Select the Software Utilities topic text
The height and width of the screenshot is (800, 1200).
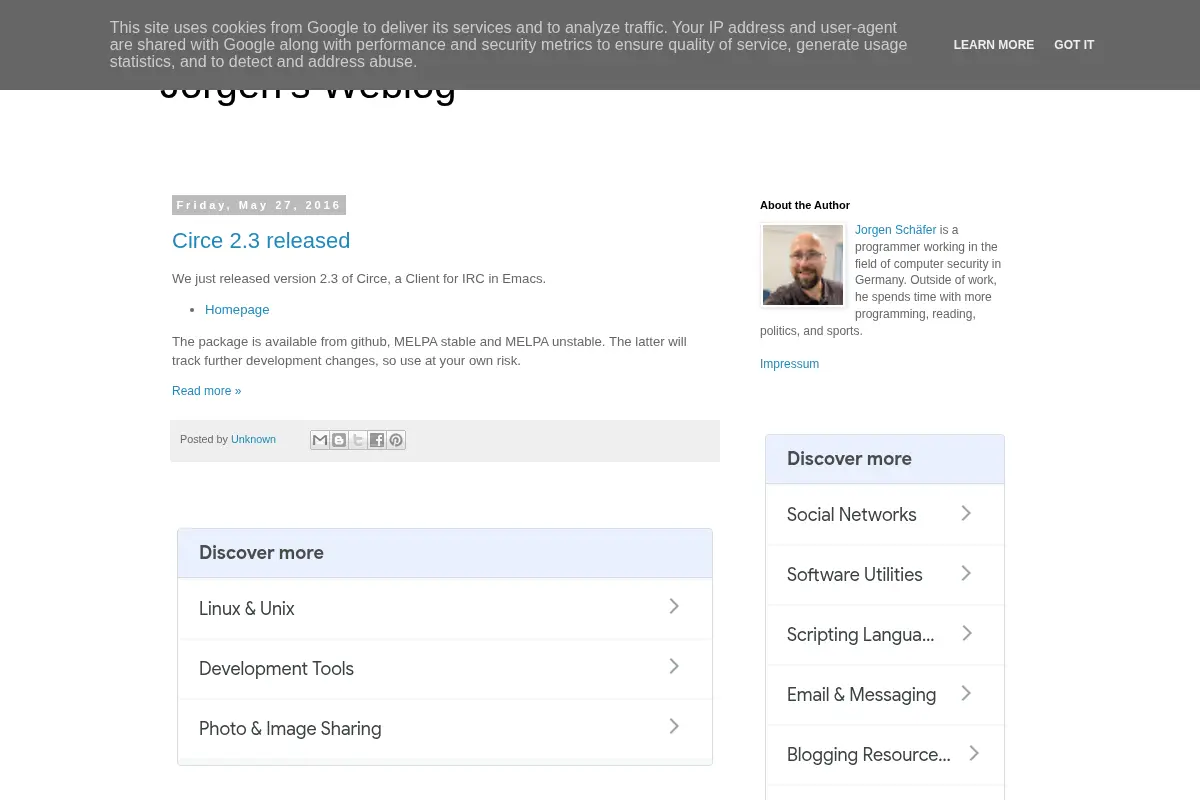point(855,575)
